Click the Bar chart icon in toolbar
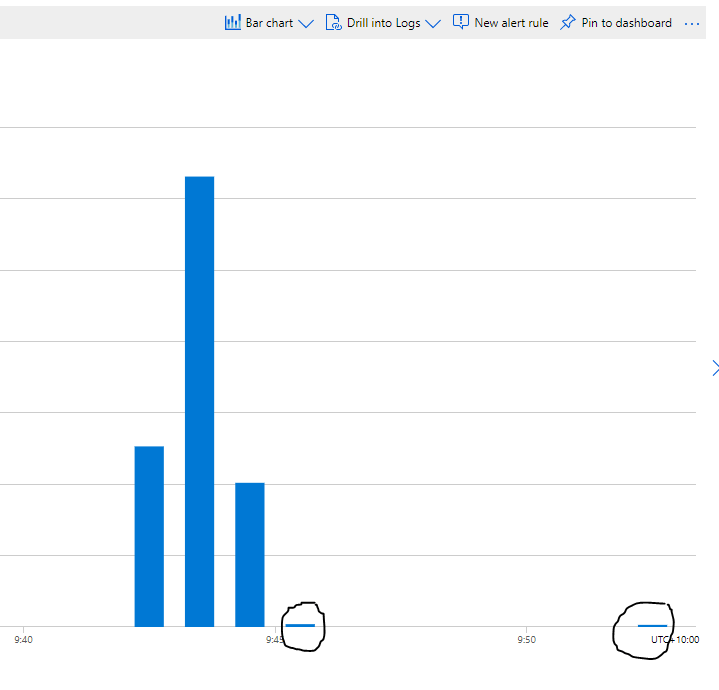 click(233, 22)
